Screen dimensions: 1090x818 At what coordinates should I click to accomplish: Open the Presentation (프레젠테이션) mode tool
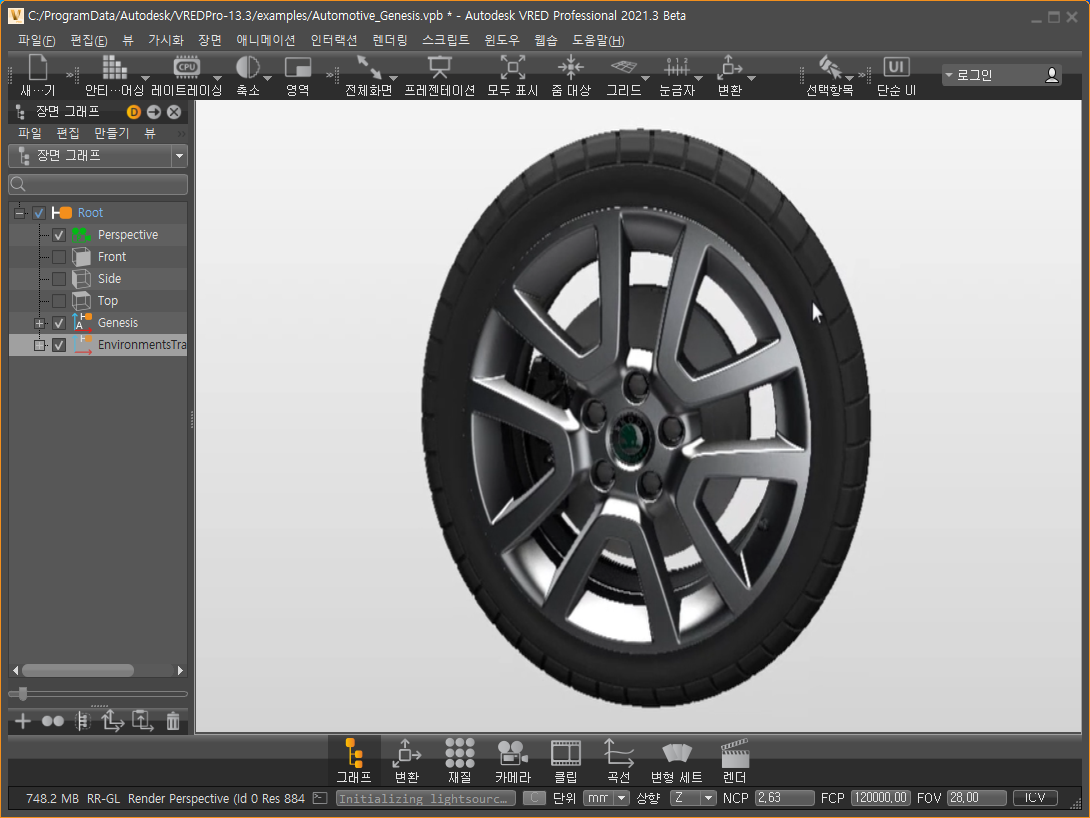(439, 68)
